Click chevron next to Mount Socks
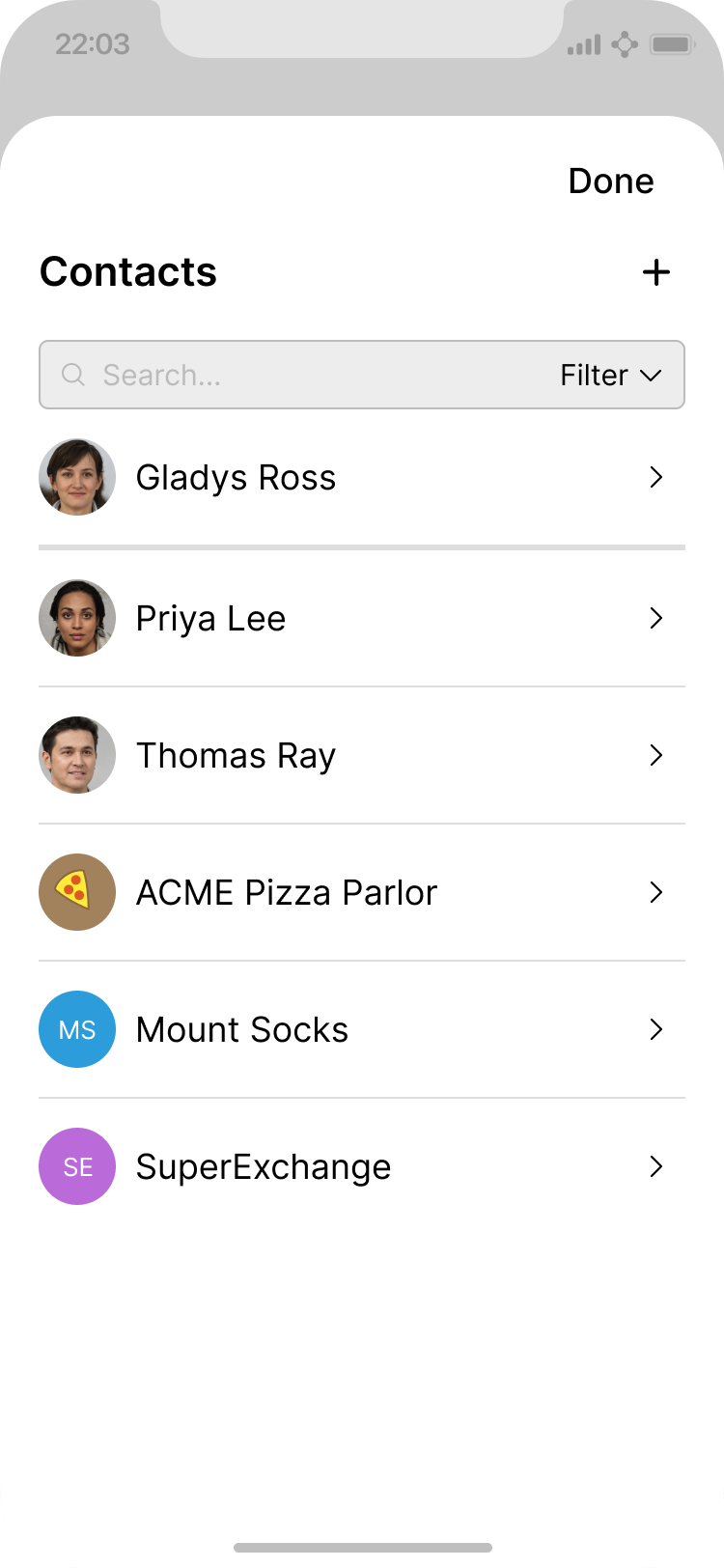The image size is (724, 1568). 656,1029
